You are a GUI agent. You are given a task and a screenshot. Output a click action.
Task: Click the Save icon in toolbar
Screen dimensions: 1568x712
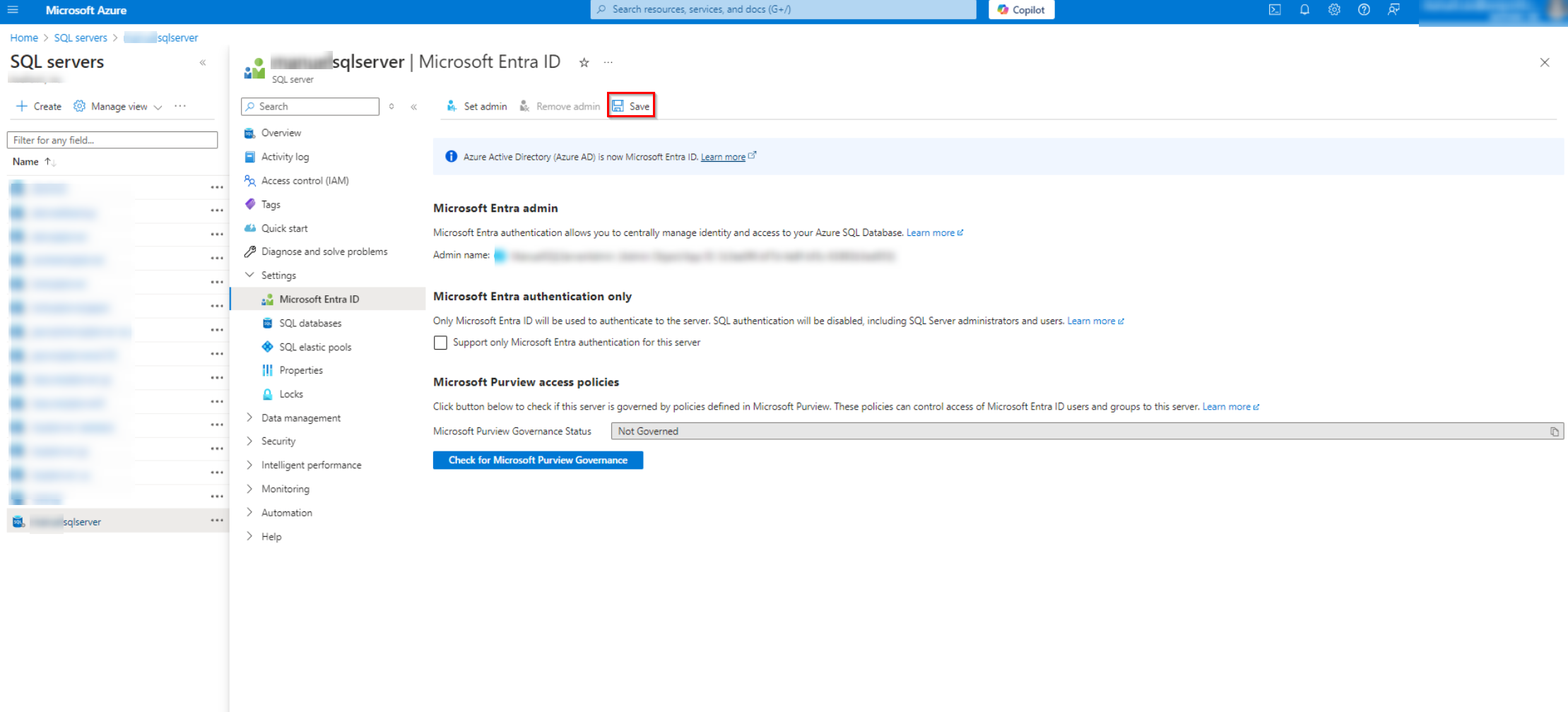pos(618,106)
